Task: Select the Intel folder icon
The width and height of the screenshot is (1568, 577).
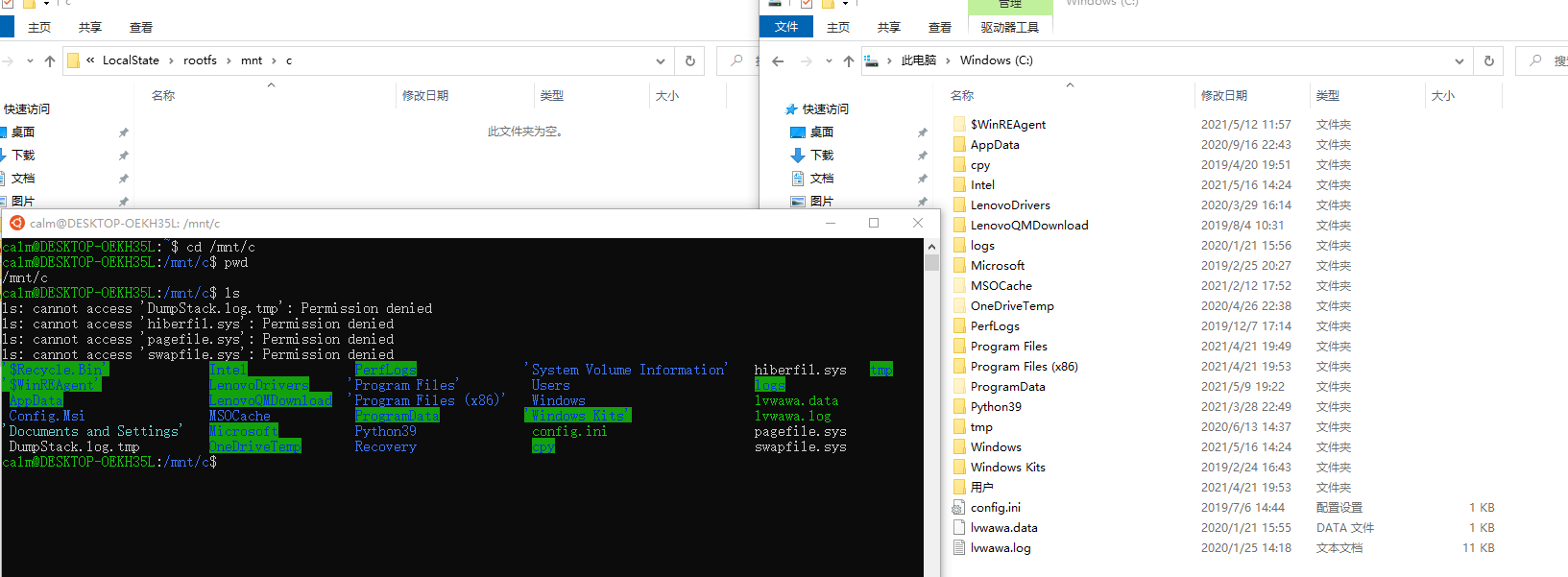Action: click(x=958, y=185)
